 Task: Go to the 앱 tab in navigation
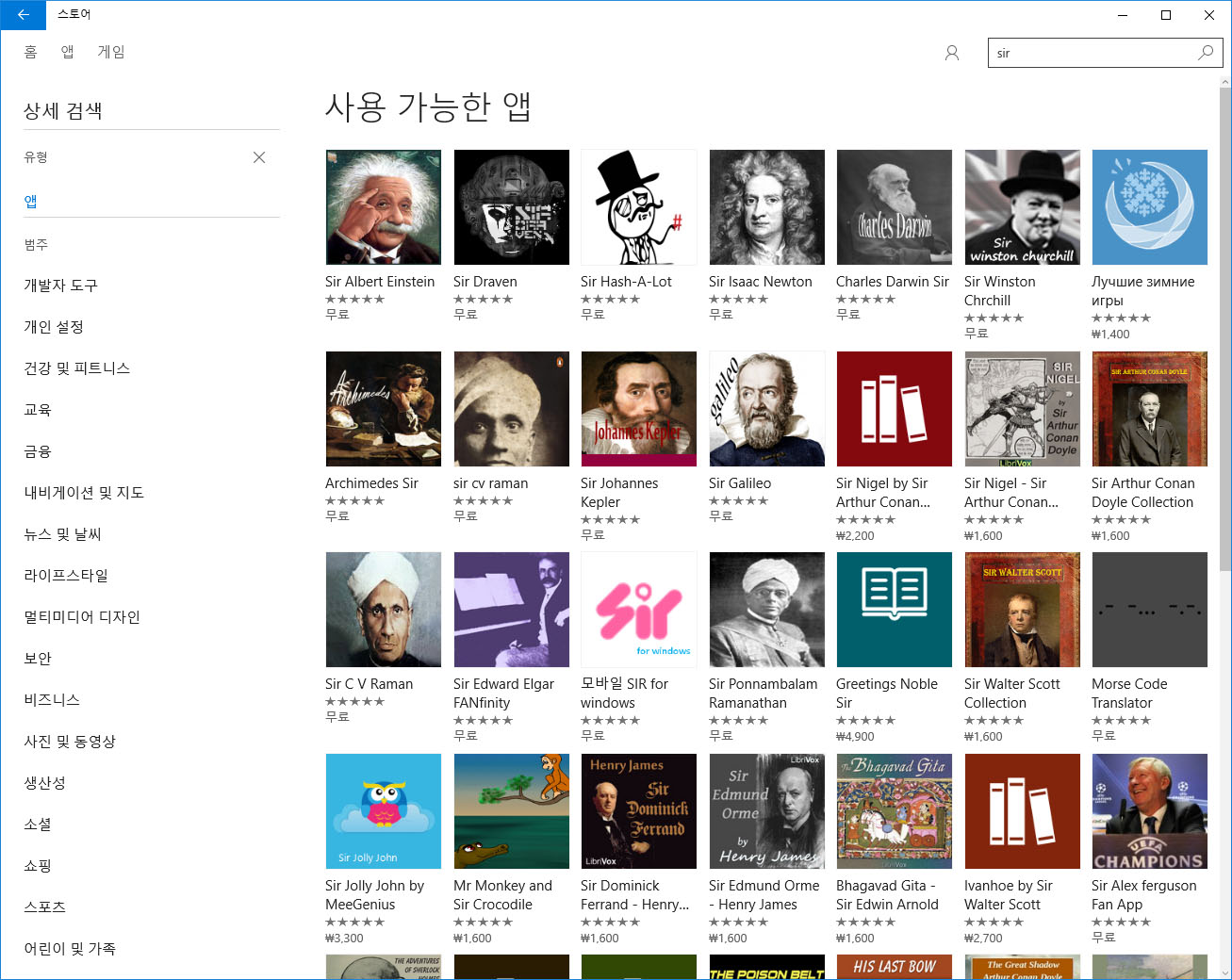point(68,52)
